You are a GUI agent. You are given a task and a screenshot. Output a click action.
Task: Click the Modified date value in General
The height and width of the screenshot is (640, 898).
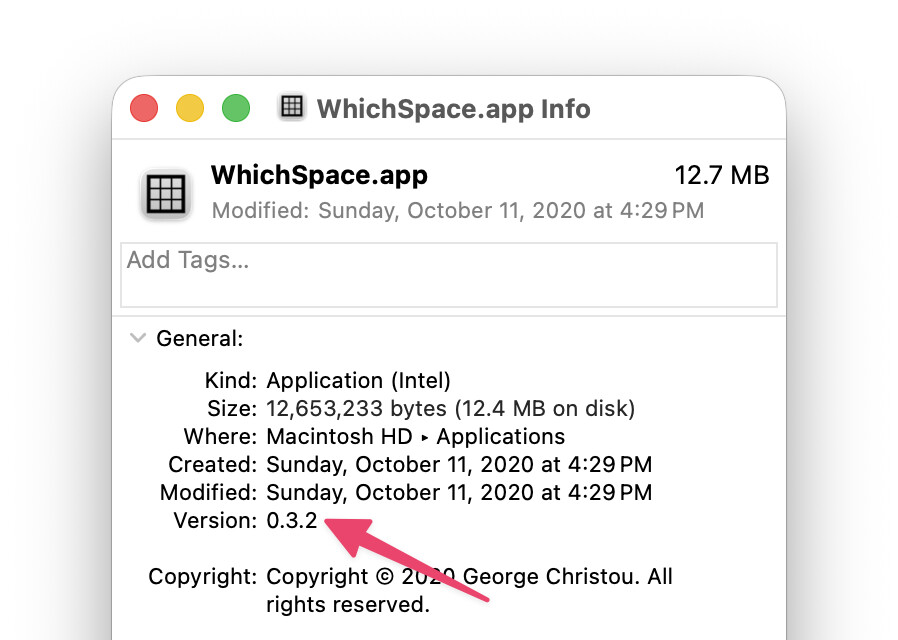click(x=459, y=493)
